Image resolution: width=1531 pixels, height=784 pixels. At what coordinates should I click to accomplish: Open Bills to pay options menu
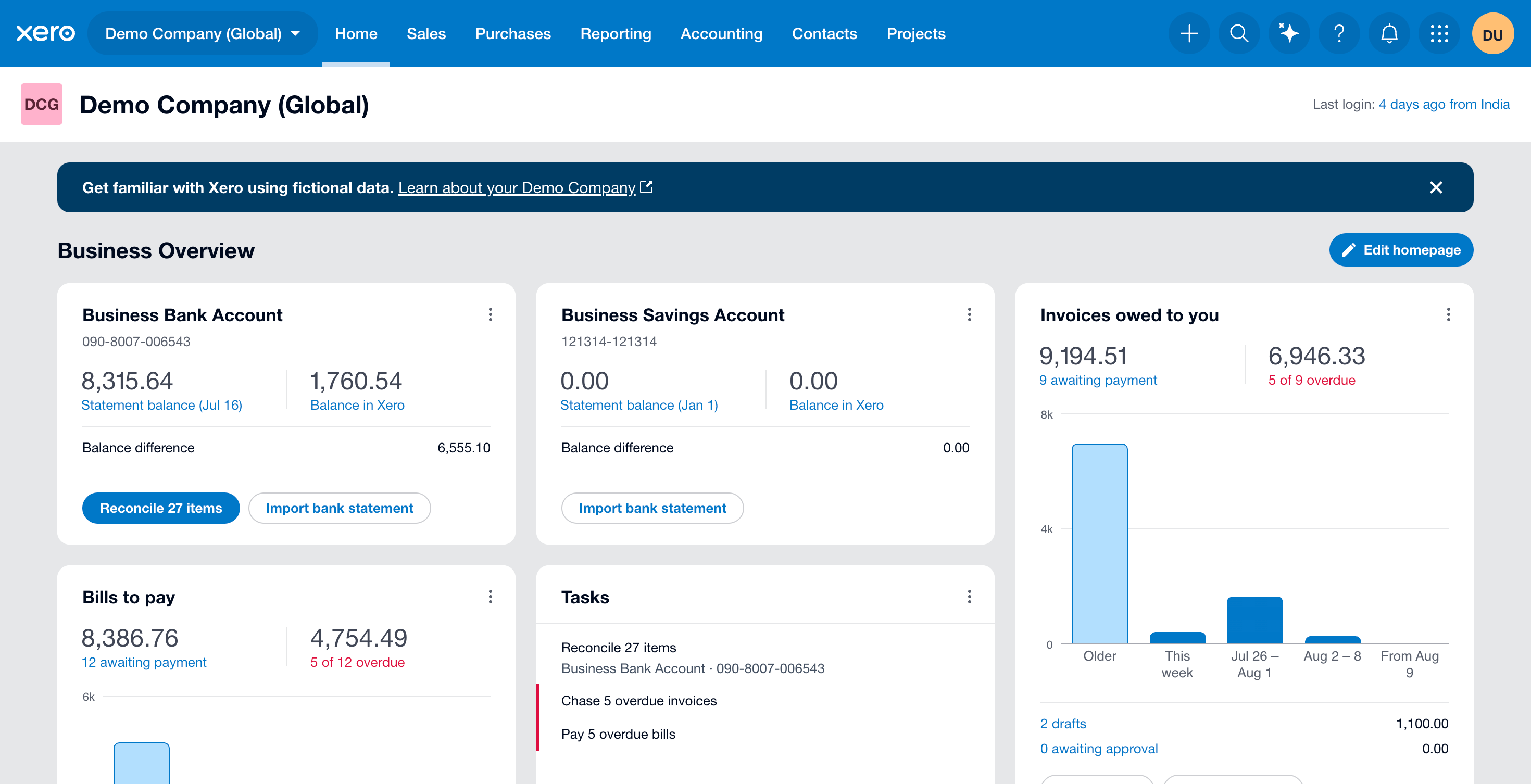point(491,597)
